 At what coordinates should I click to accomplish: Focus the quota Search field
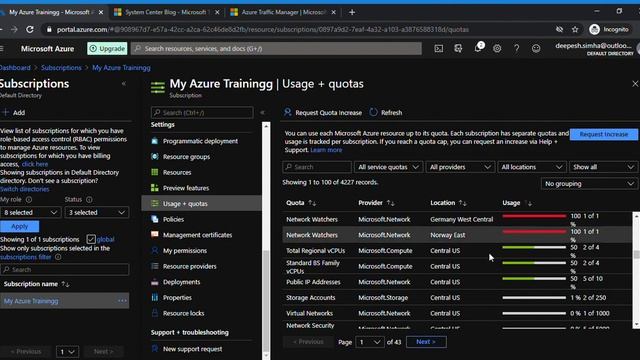[x=317, y=167]
